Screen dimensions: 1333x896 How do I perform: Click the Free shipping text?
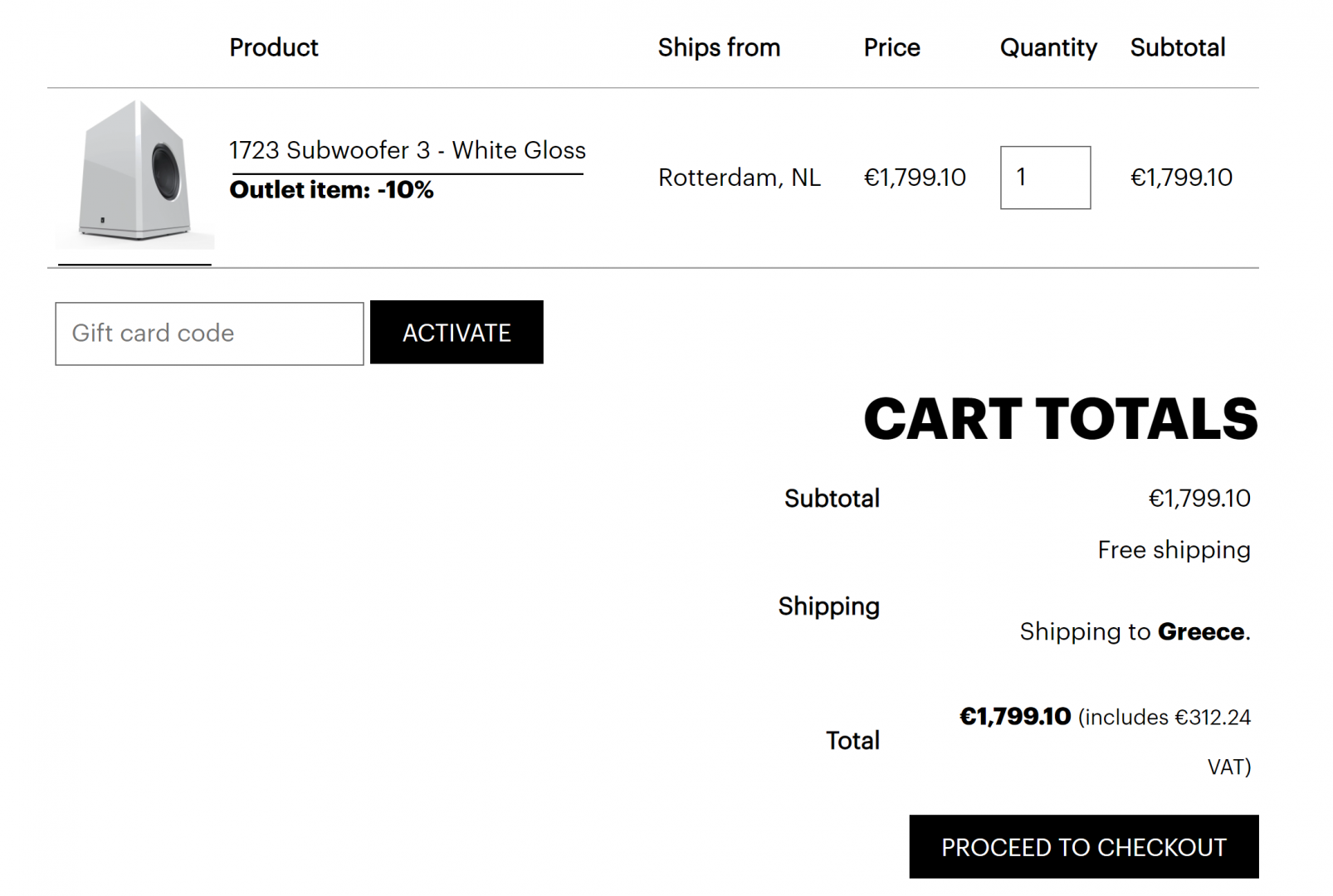point(1174,550)
